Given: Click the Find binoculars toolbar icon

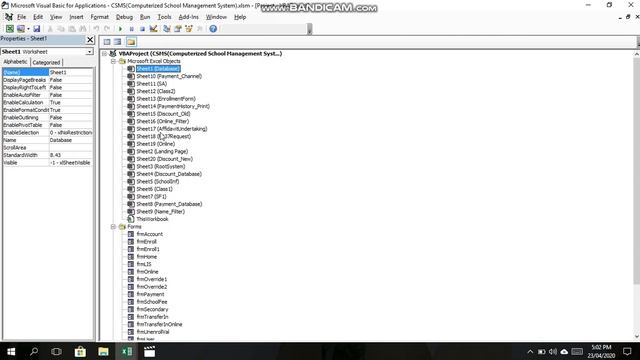Looking at the screenshot, I should pos(83,29).
